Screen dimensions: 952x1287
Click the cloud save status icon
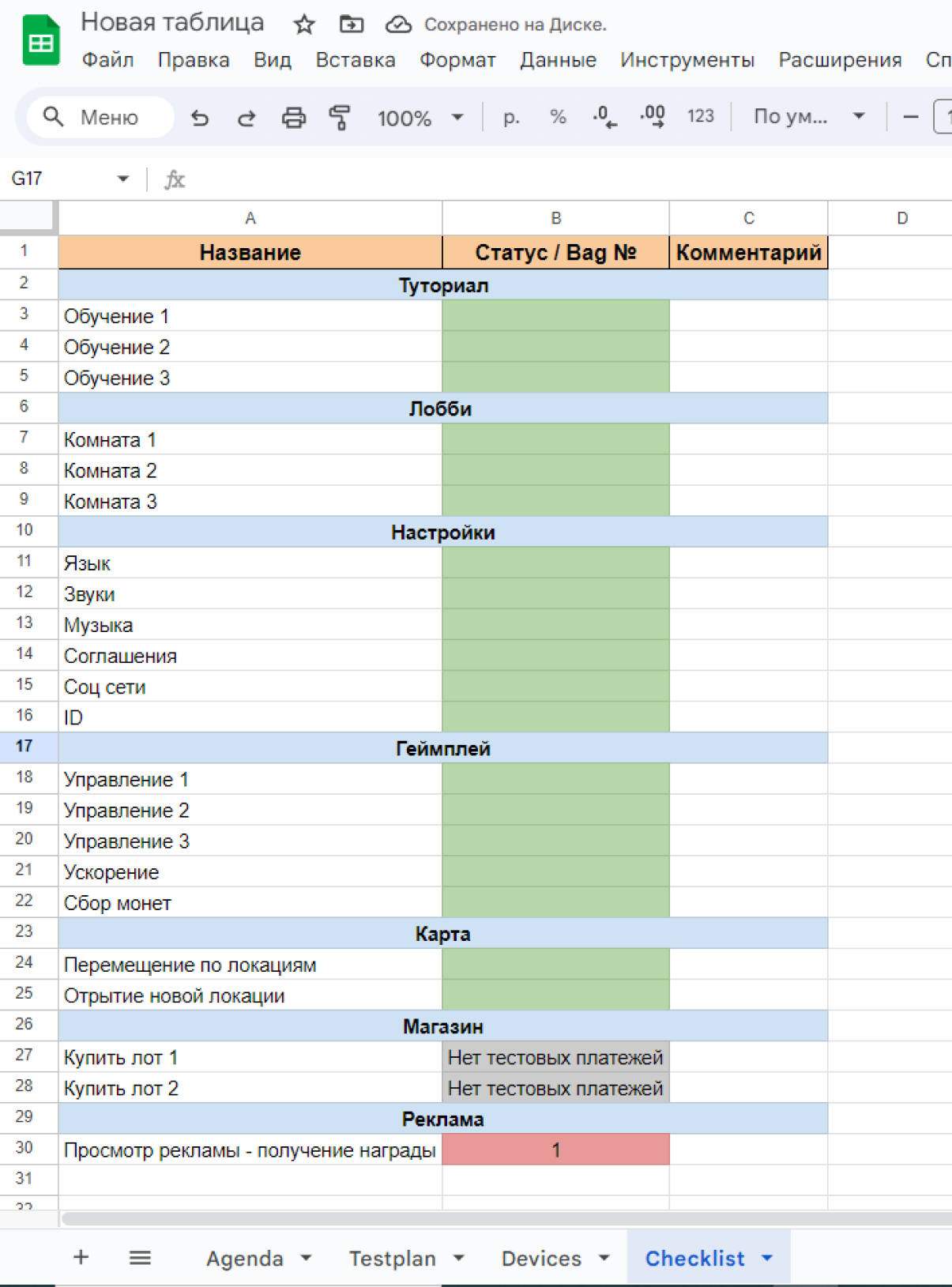pos(398,24)
